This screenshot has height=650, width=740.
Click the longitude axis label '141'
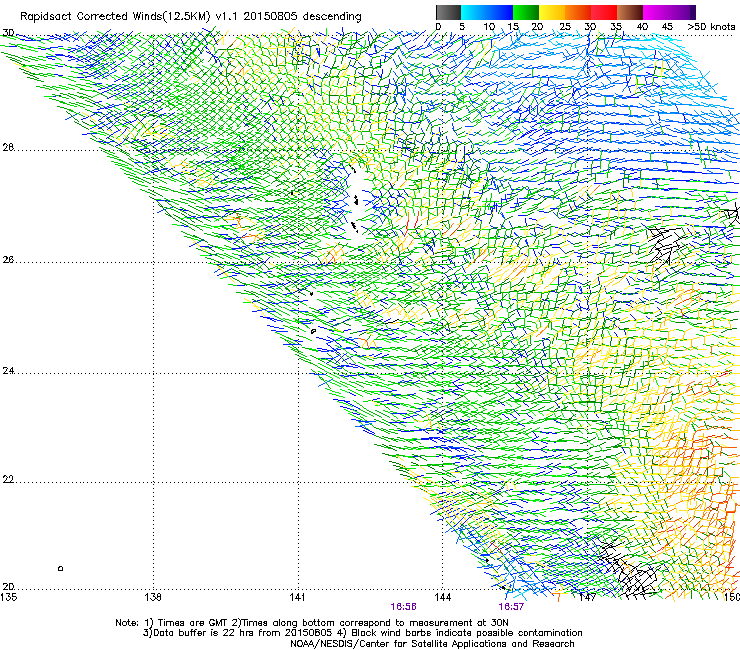pyautogui.click(x=297, y=597)
